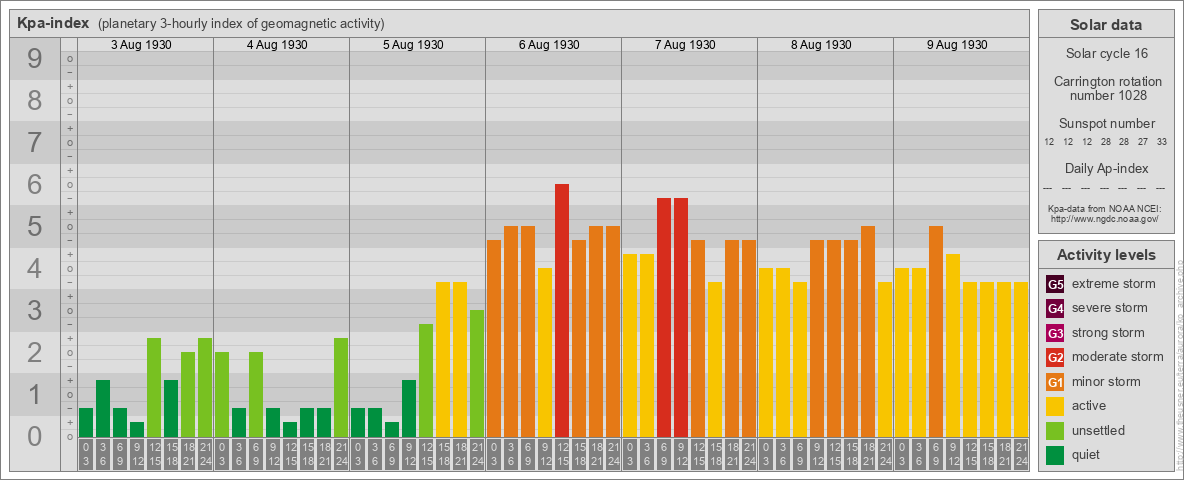
Task: Click the Kp scale number 5
Action: [34, 226]
